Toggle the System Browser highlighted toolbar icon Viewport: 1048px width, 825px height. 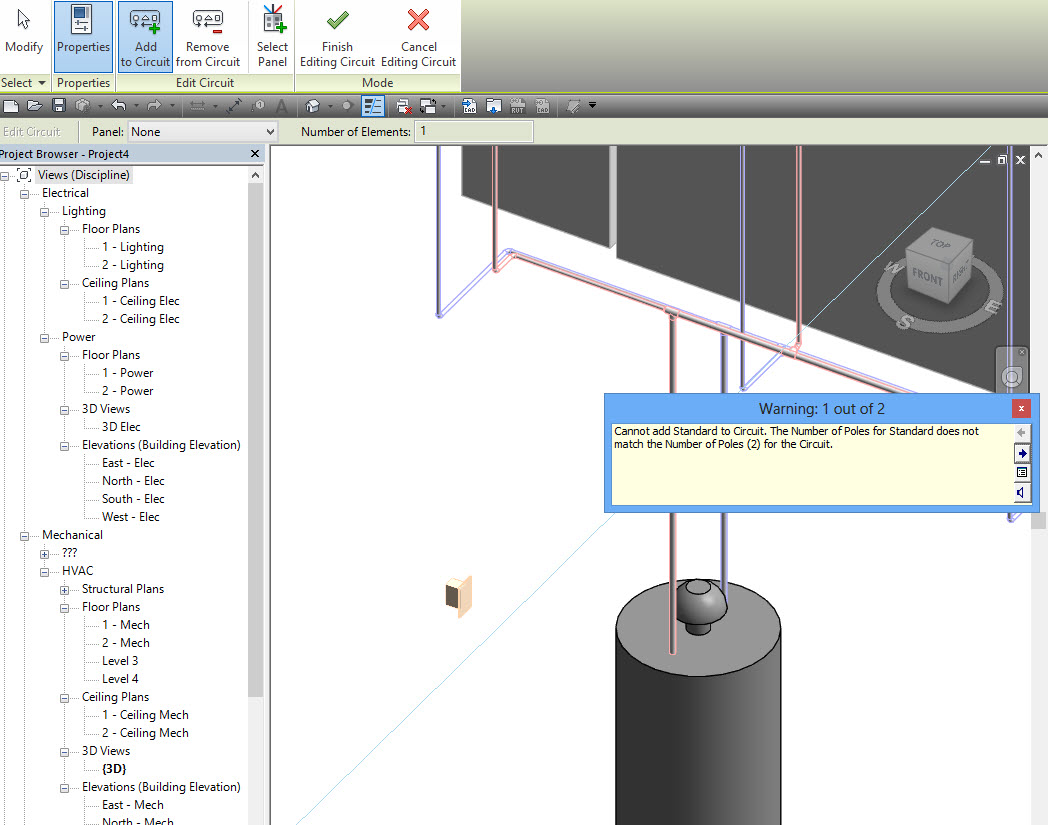pyautogui.click(x=373, y=105)
